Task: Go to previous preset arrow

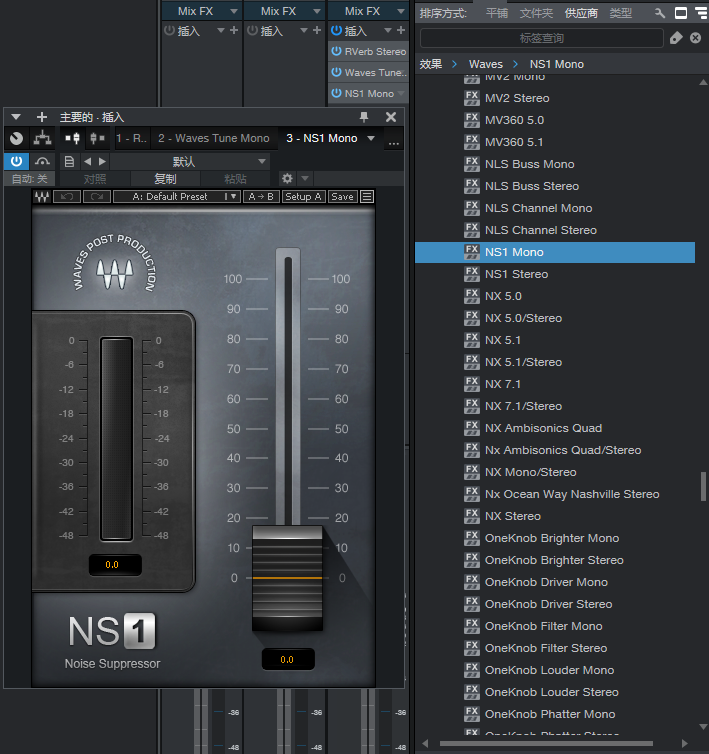Action: coord(87,161)
